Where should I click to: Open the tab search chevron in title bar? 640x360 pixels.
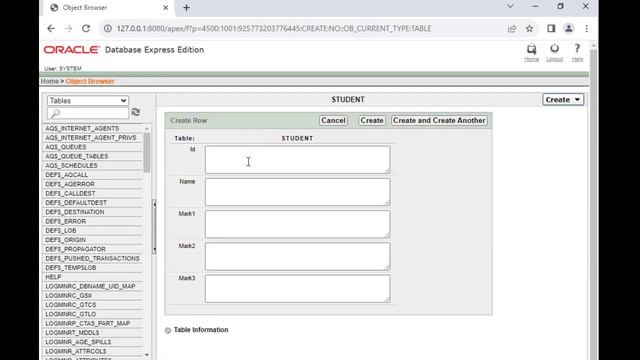pos(510,7)
